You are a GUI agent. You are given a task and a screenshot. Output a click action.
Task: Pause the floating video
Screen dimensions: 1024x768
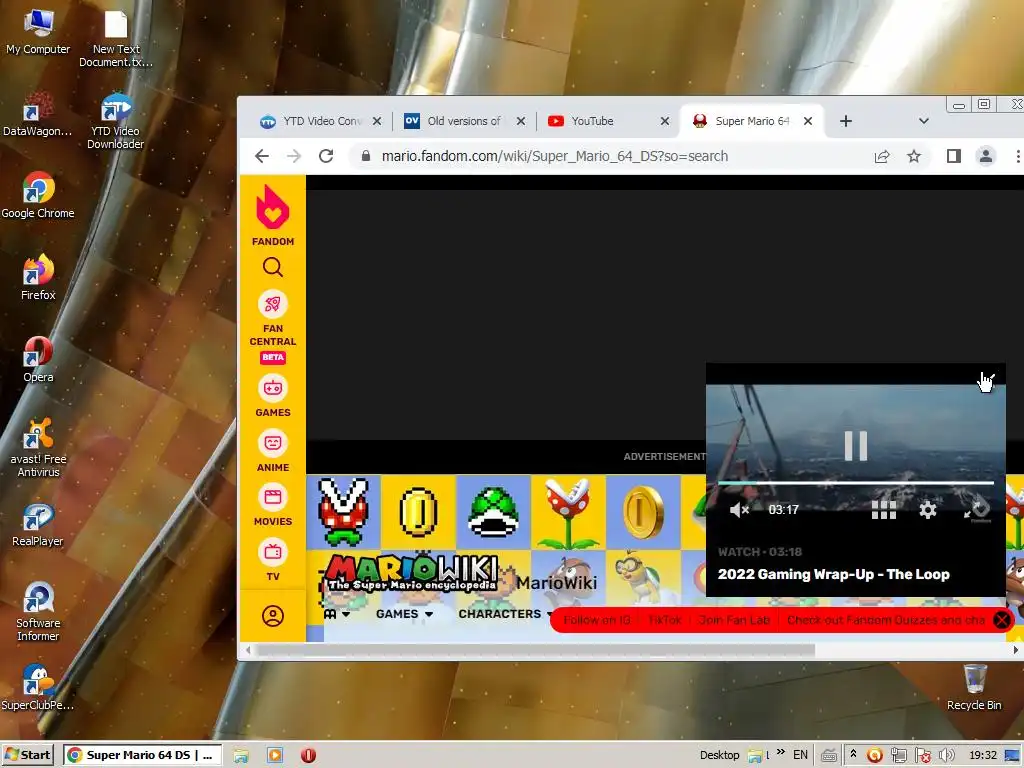tap(856, 446)
